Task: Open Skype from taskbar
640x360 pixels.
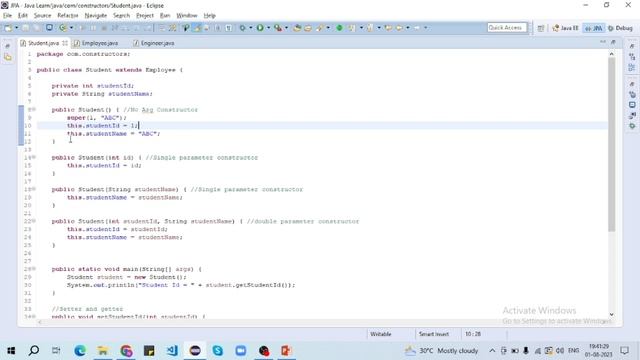Action: point(218,351)
